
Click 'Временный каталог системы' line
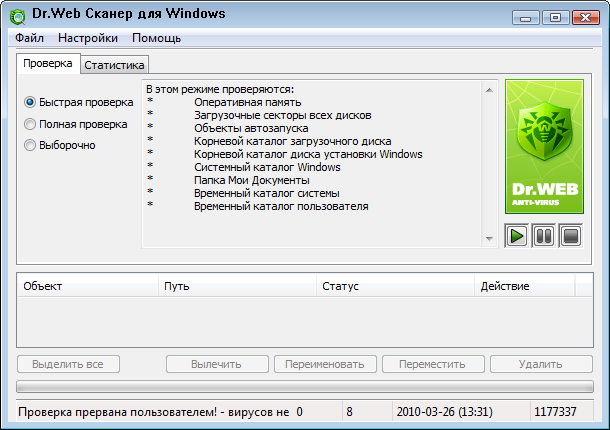pyautogui.click(x=267, y=193)
